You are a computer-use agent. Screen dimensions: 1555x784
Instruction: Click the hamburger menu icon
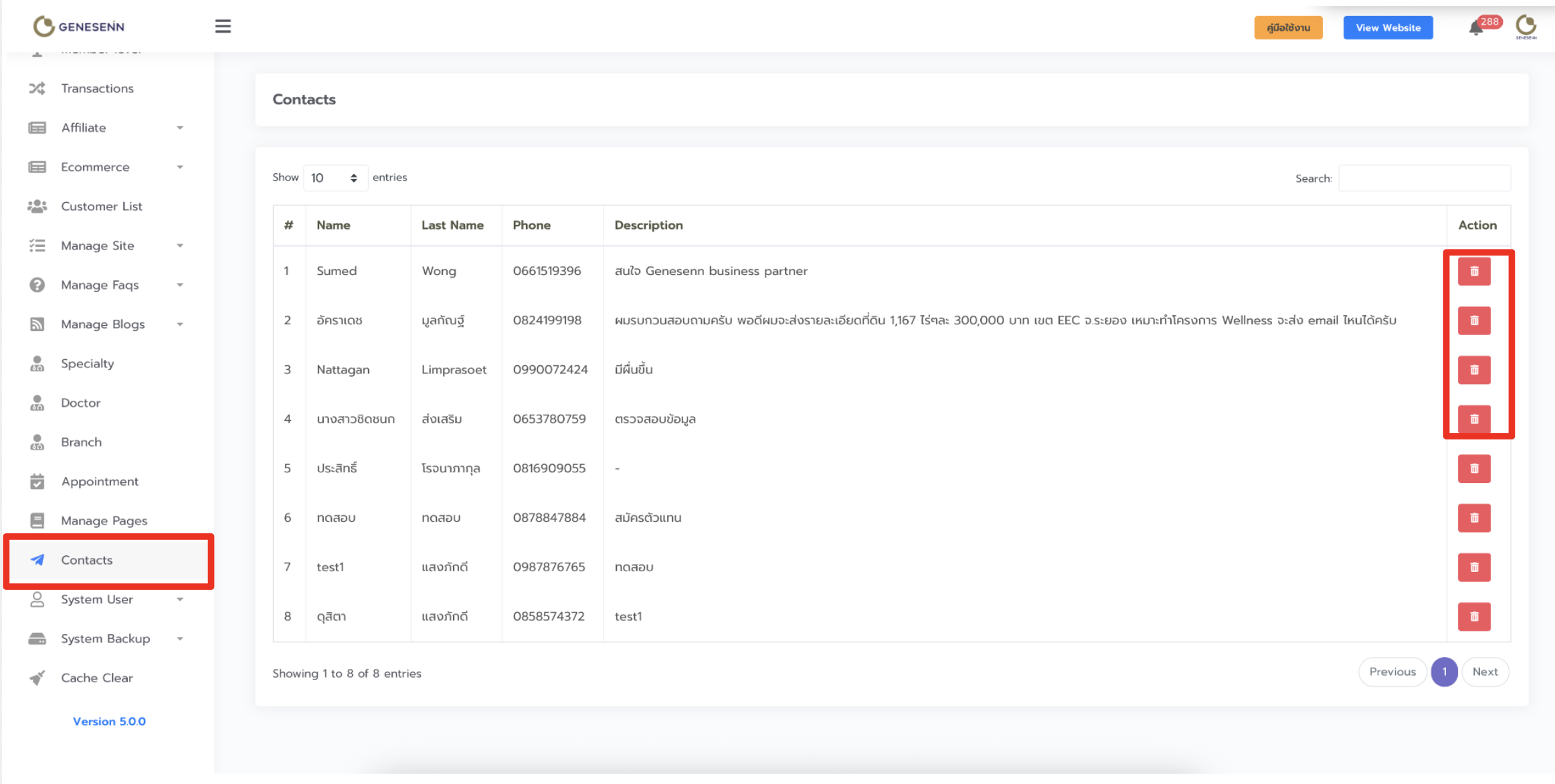(x=223, y=26)
